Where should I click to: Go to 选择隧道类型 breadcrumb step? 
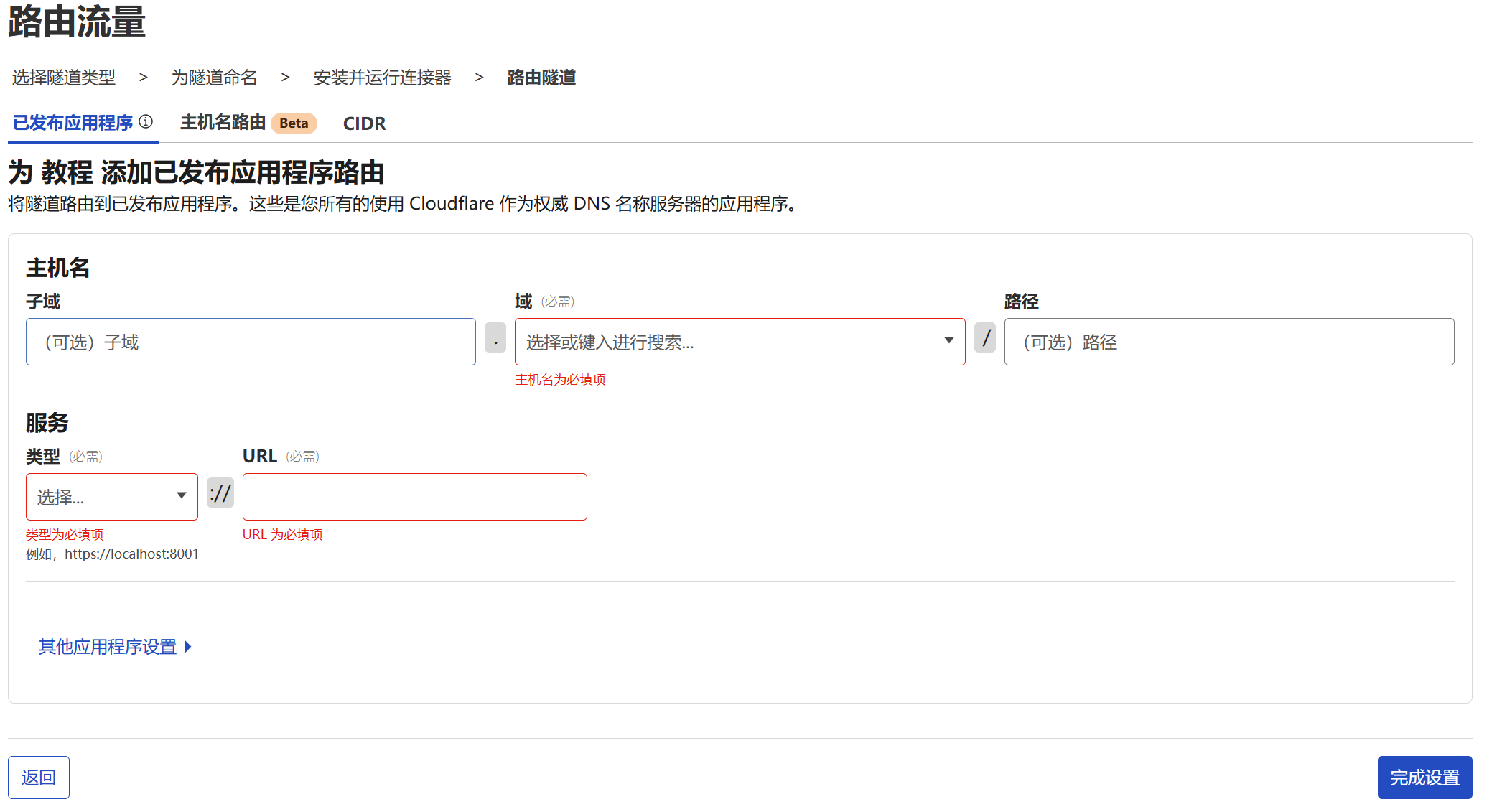(x=64, y=78)
